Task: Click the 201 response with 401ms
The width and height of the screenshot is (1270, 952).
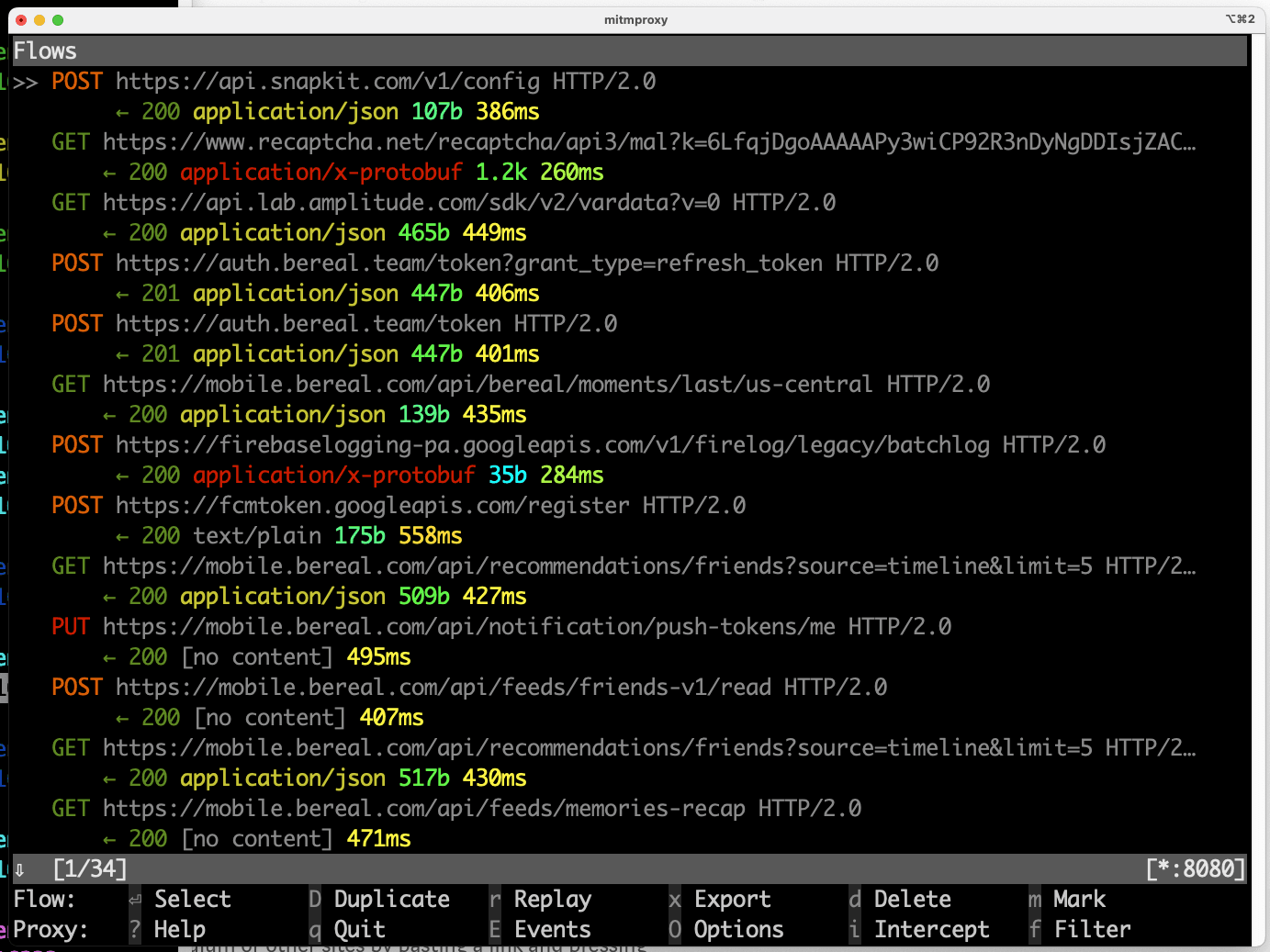Action: pos(328,354)
